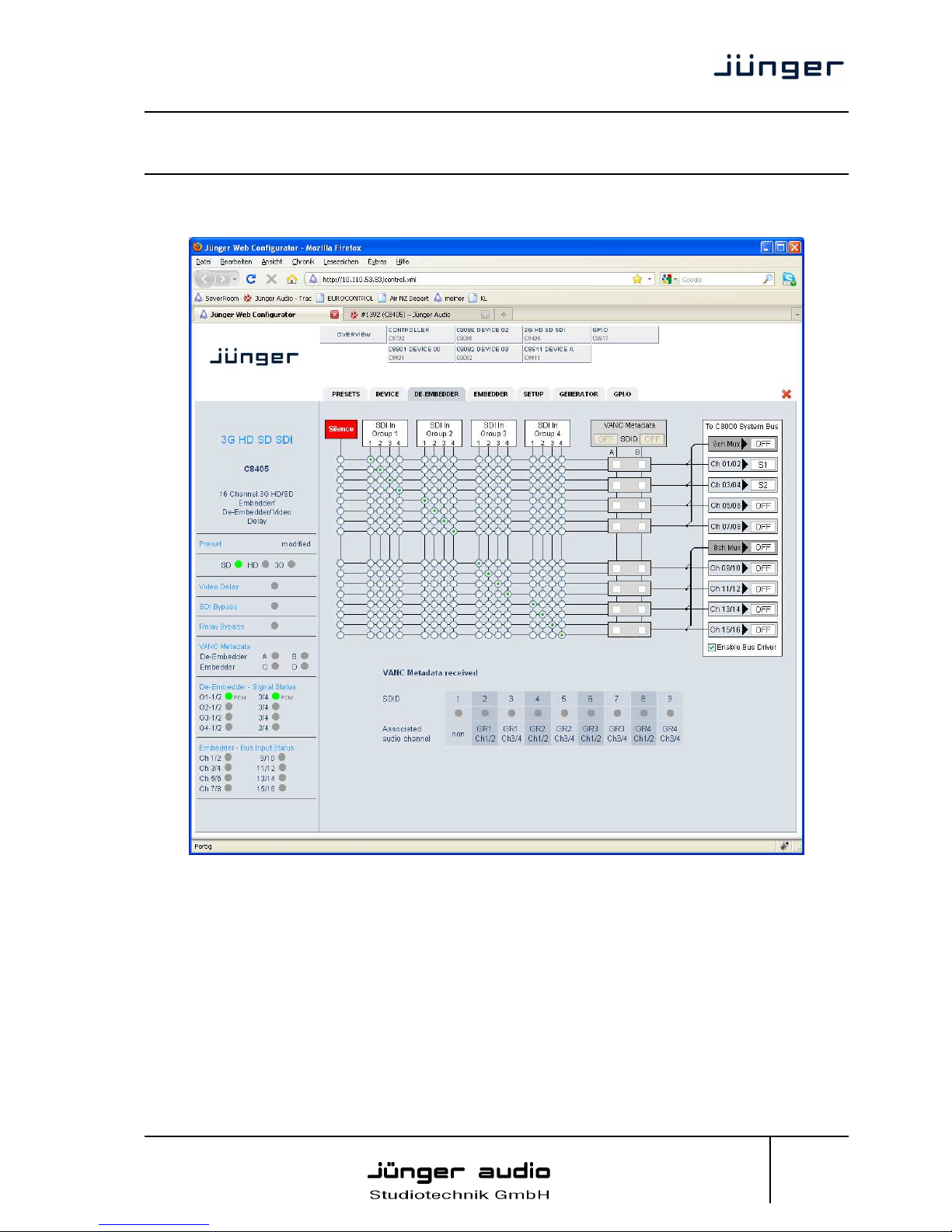Open the Ansicht menu
The image size is (952, 1232).
[272, 262]
